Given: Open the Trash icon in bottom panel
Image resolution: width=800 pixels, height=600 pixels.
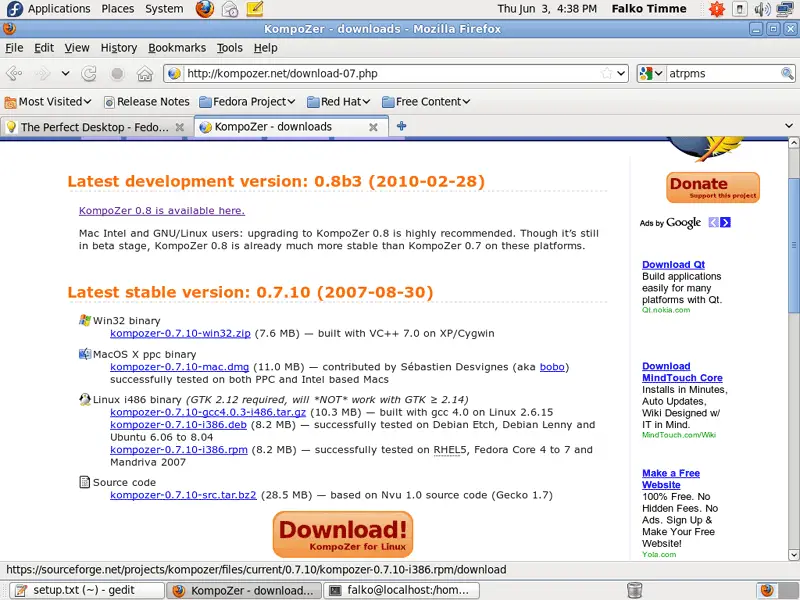Looking at the screenshot, I should coord(634,590).
